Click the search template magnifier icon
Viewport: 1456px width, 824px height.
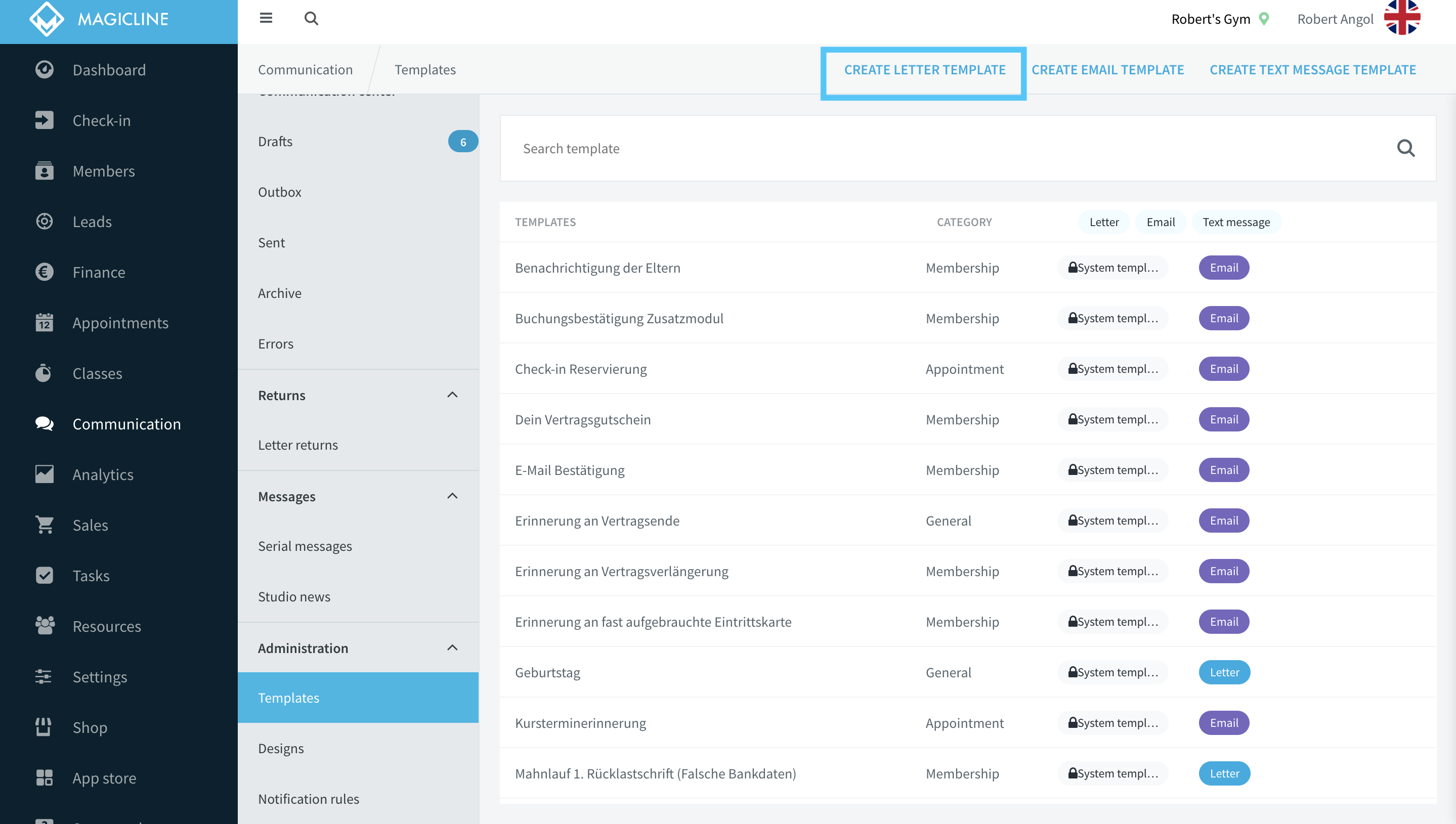coord(1405,148)
